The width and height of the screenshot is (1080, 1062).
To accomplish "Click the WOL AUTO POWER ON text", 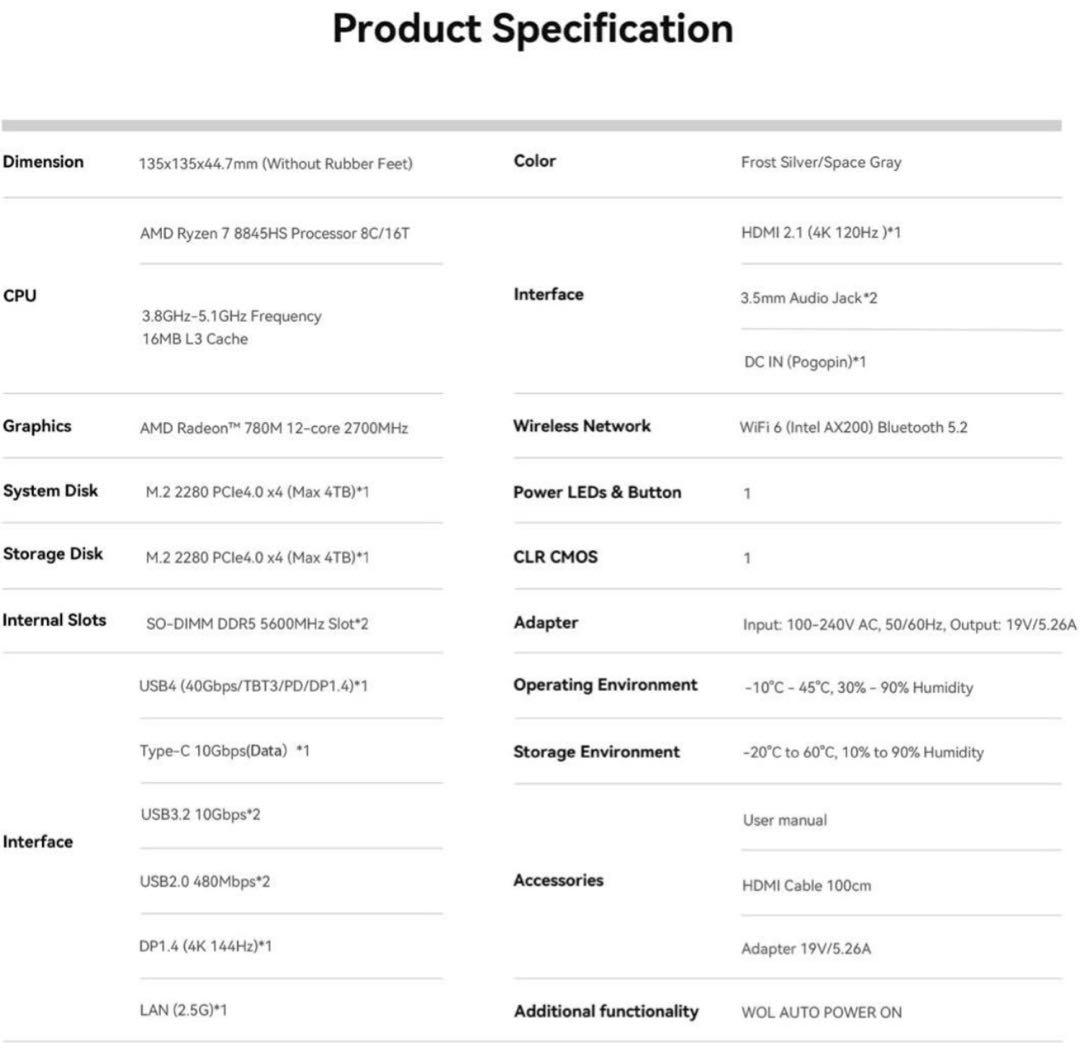I will [821, 1012].
